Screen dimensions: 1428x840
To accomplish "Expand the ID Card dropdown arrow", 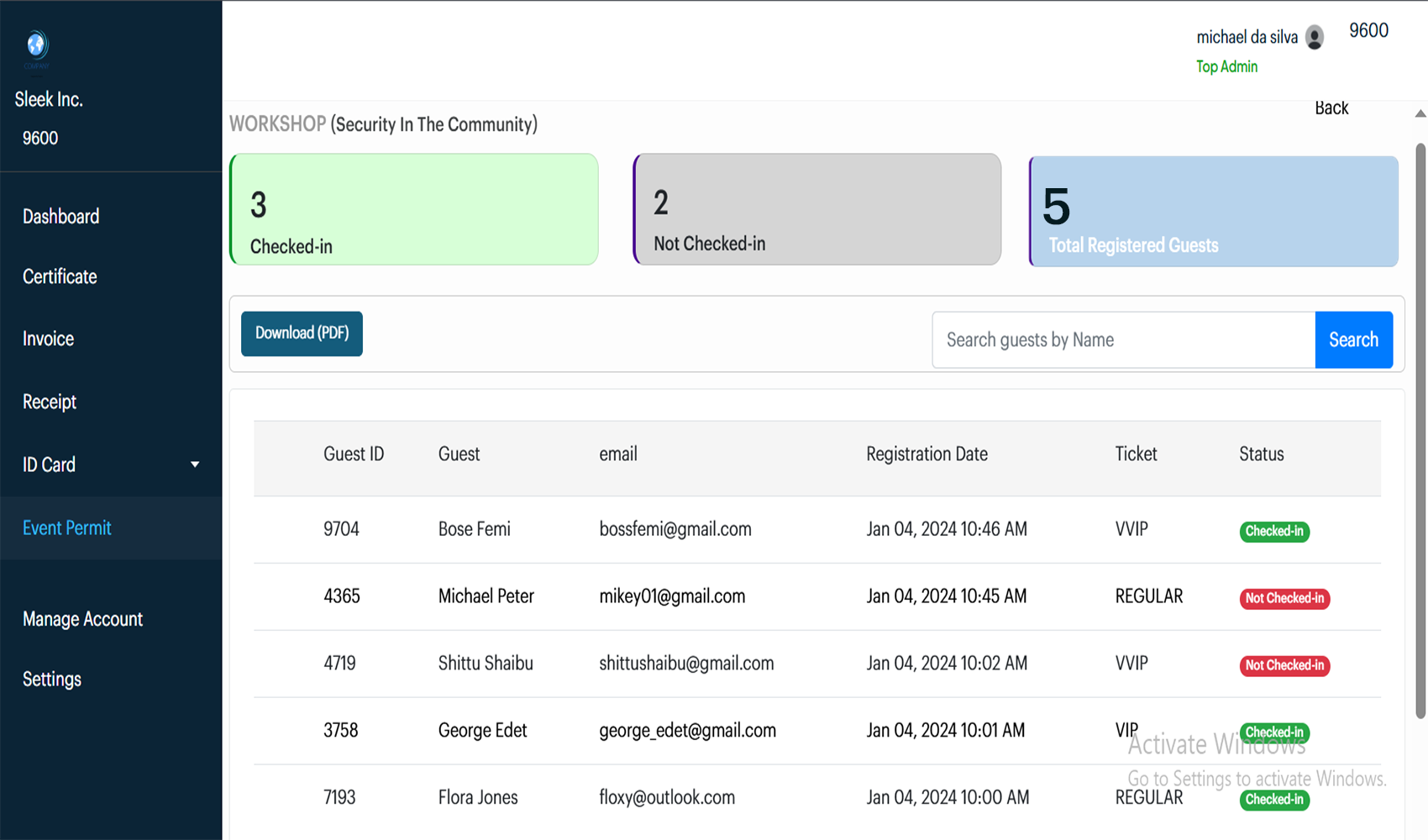I will [195, 465].
